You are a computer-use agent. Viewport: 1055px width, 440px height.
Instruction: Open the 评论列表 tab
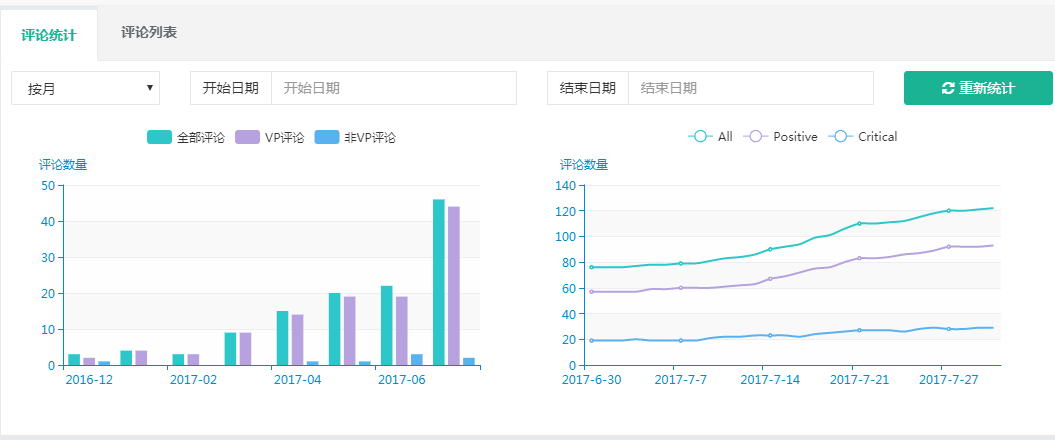tap(149, 32)
